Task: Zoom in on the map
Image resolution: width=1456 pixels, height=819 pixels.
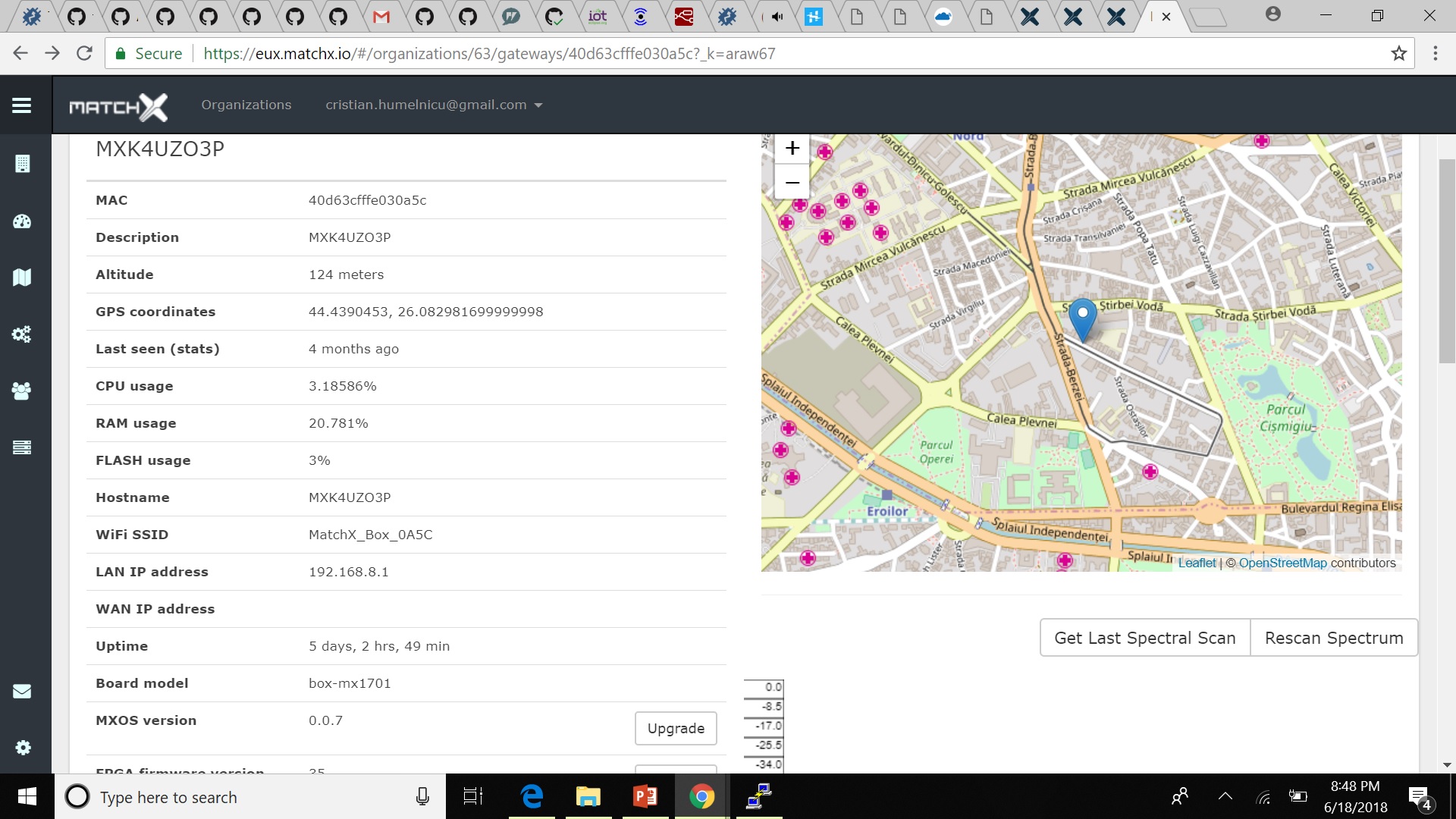Action: pyautogui.click(x=792, y=149)
